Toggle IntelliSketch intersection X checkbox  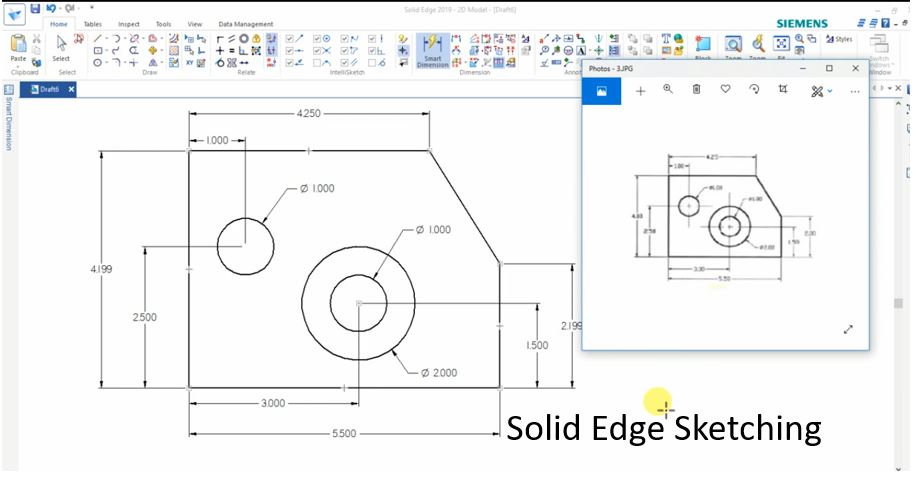pyautogui.click(x=317, y=51)
